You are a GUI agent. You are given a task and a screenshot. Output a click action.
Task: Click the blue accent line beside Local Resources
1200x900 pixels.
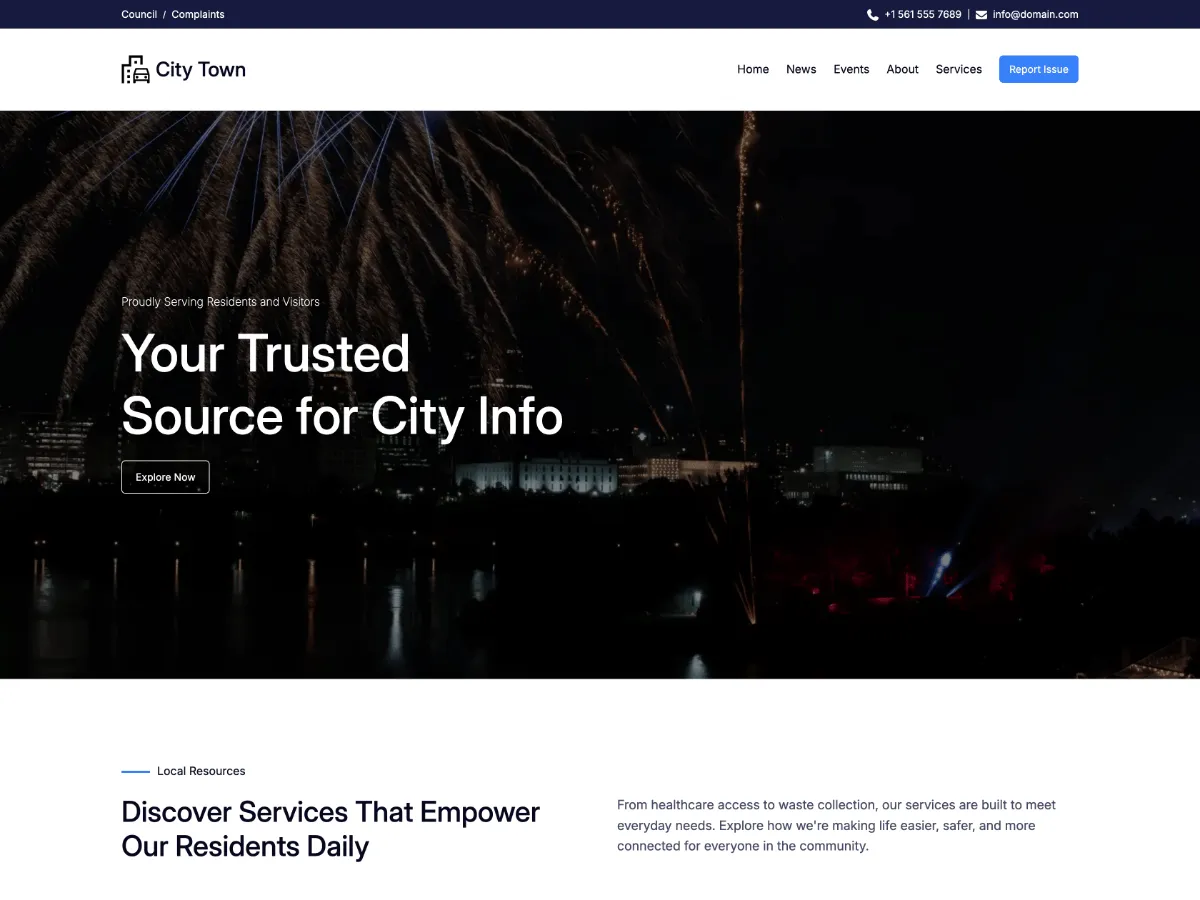point(134,770)
